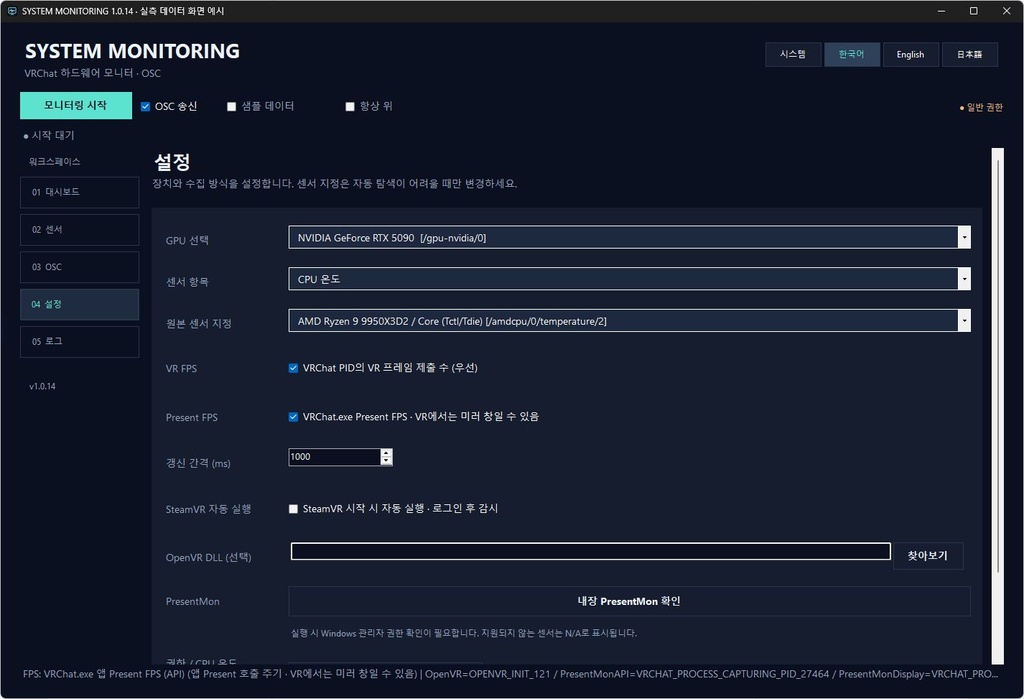
Task: Click the 워크스페이스 sidebar heading
Action: [x=55, y=161]
